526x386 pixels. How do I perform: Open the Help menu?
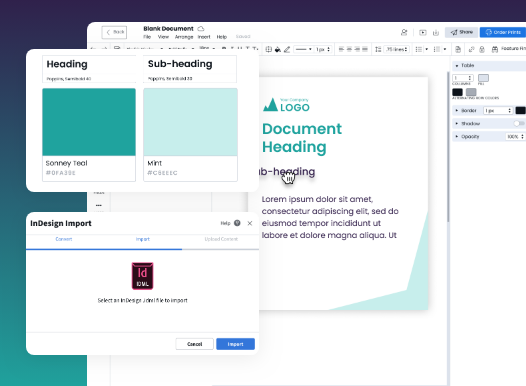[x=222, y=37]
